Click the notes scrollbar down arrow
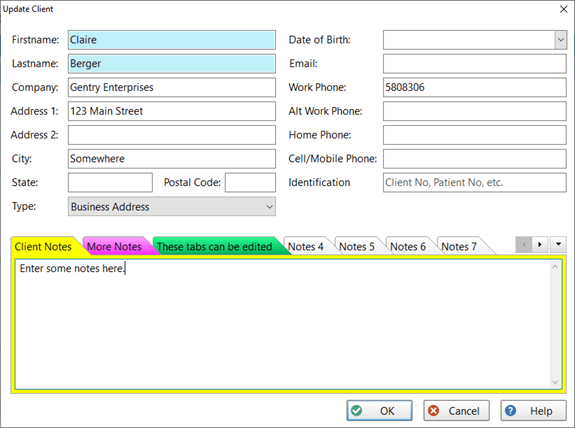Screen dimensions: 575x428 pyautogui.click(x=555, y=382)
